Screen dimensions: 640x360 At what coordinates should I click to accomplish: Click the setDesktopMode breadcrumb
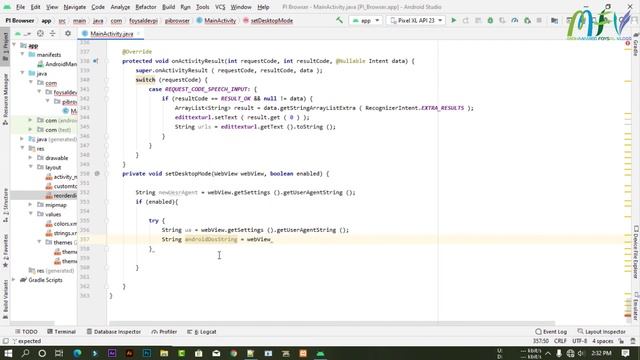point(268,20)
